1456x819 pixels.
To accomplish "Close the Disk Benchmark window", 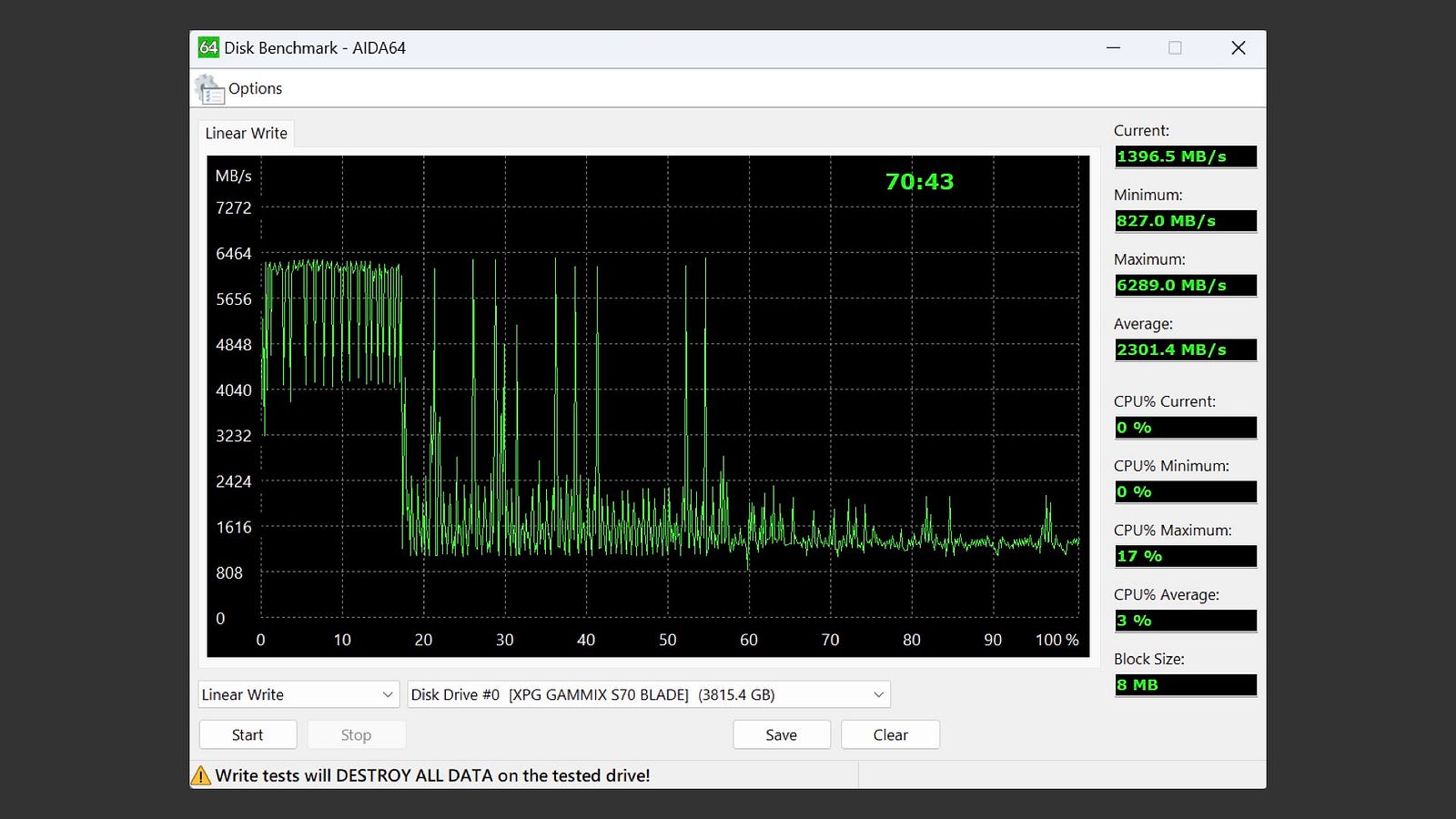I will (x=1238, y=48).
